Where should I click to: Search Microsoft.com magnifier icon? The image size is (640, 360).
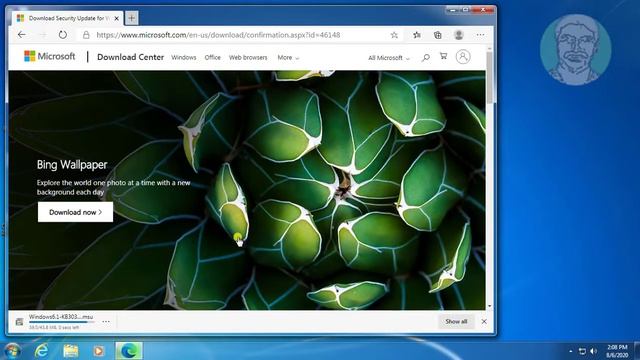(425, 58)
